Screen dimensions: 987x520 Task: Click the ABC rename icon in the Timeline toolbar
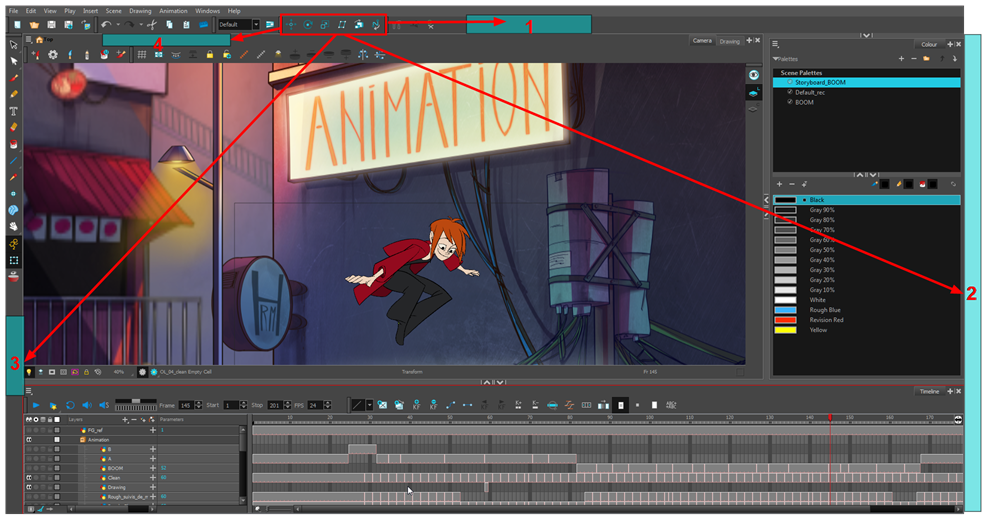[671, 405]
